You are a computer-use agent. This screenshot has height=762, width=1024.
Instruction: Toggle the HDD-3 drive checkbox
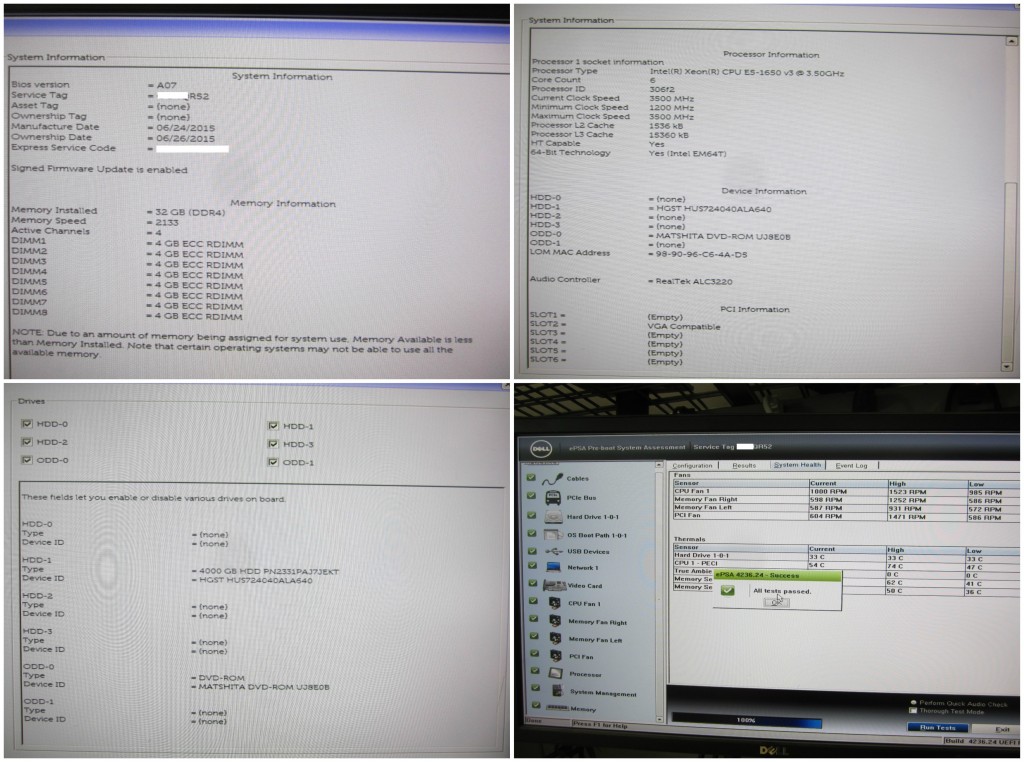273,444
